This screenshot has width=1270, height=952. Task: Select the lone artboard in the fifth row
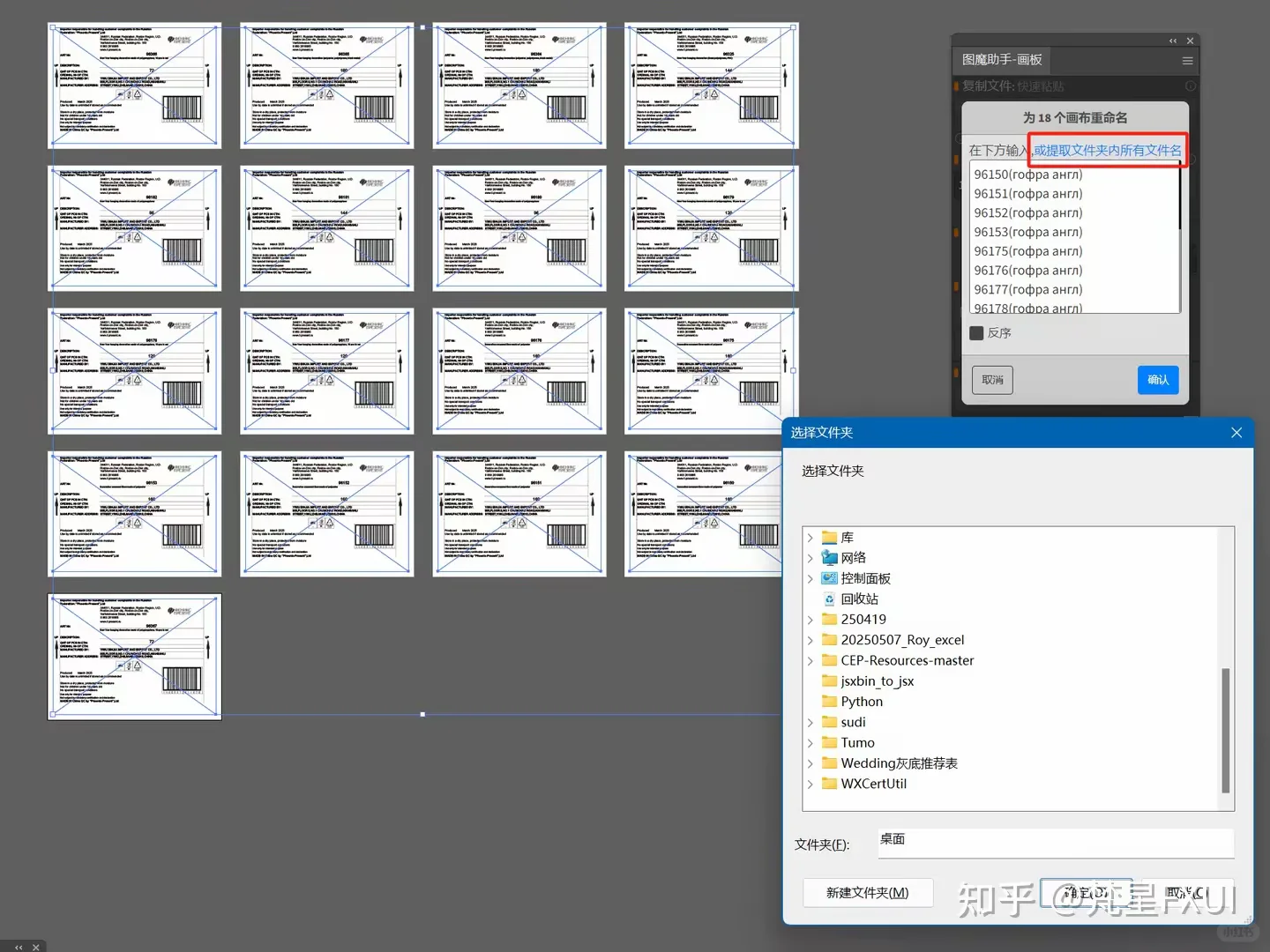(135, 657)
